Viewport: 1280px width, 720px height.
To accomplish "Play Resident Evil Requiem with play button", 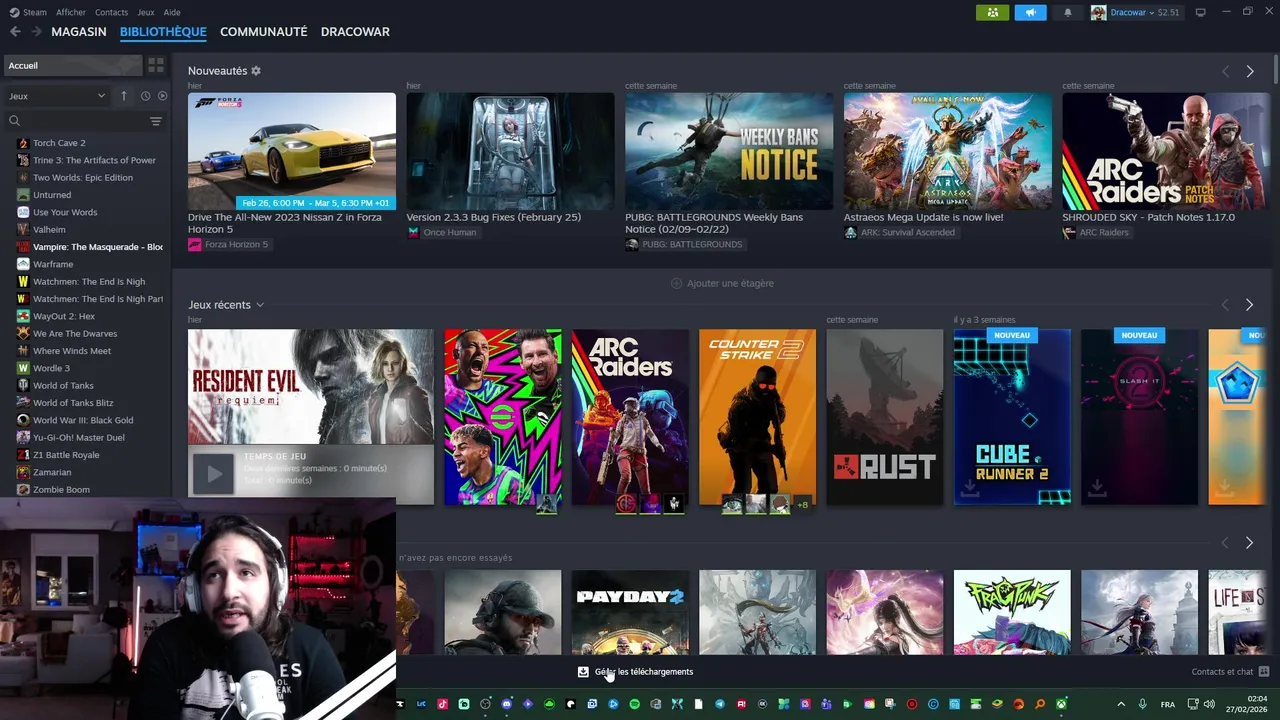I will (x=214, y=475).
